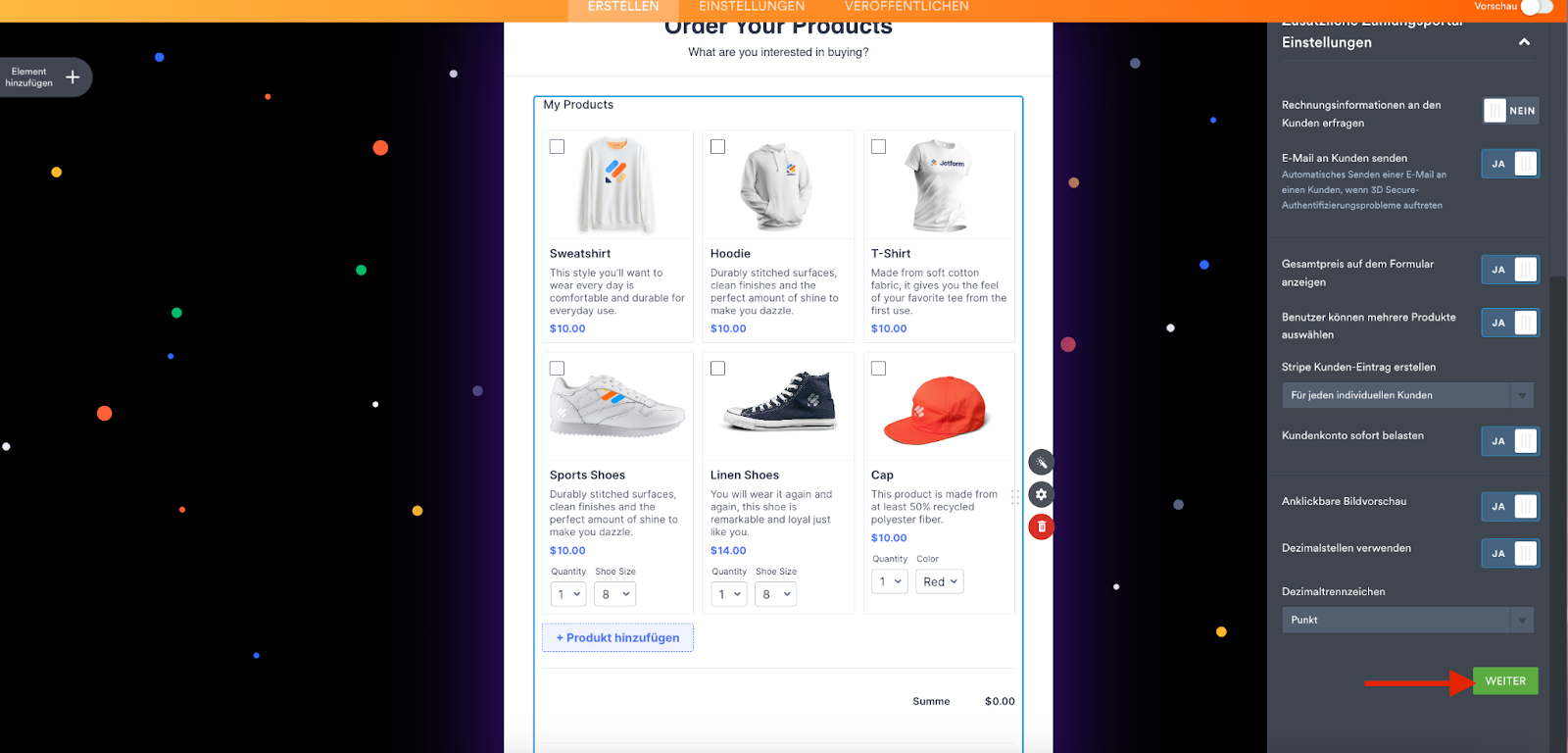Click the Hoodie product image
The image size is (1568, 753).
click(777, 185)
